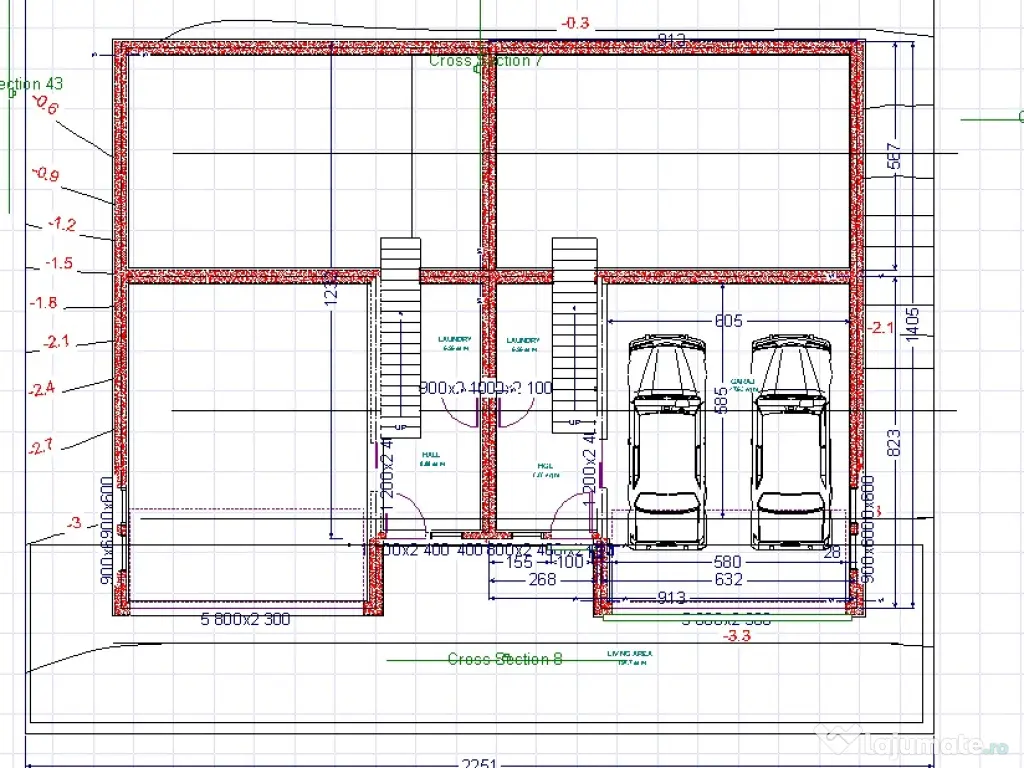Select the garage door opening marked 5 800x2 300

pos(245,620)
